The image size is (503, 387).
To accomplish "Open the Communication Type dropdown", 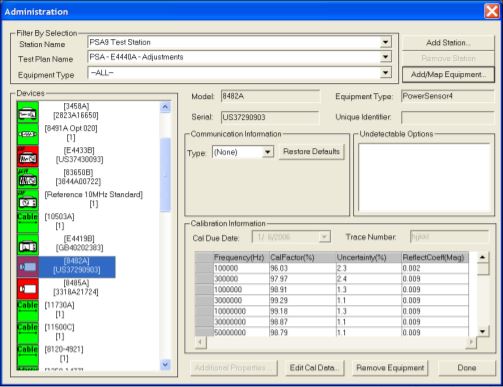I will pos(267,152).
